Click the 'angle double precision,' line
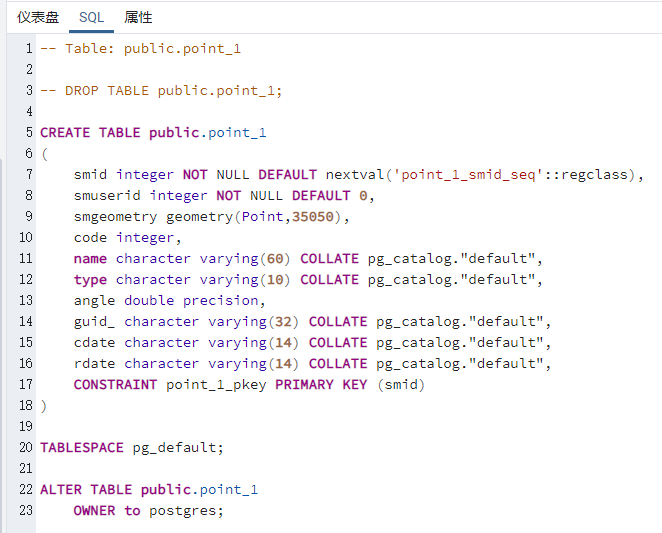This screenshot has width=662, height=533. (x=169, y=301)
